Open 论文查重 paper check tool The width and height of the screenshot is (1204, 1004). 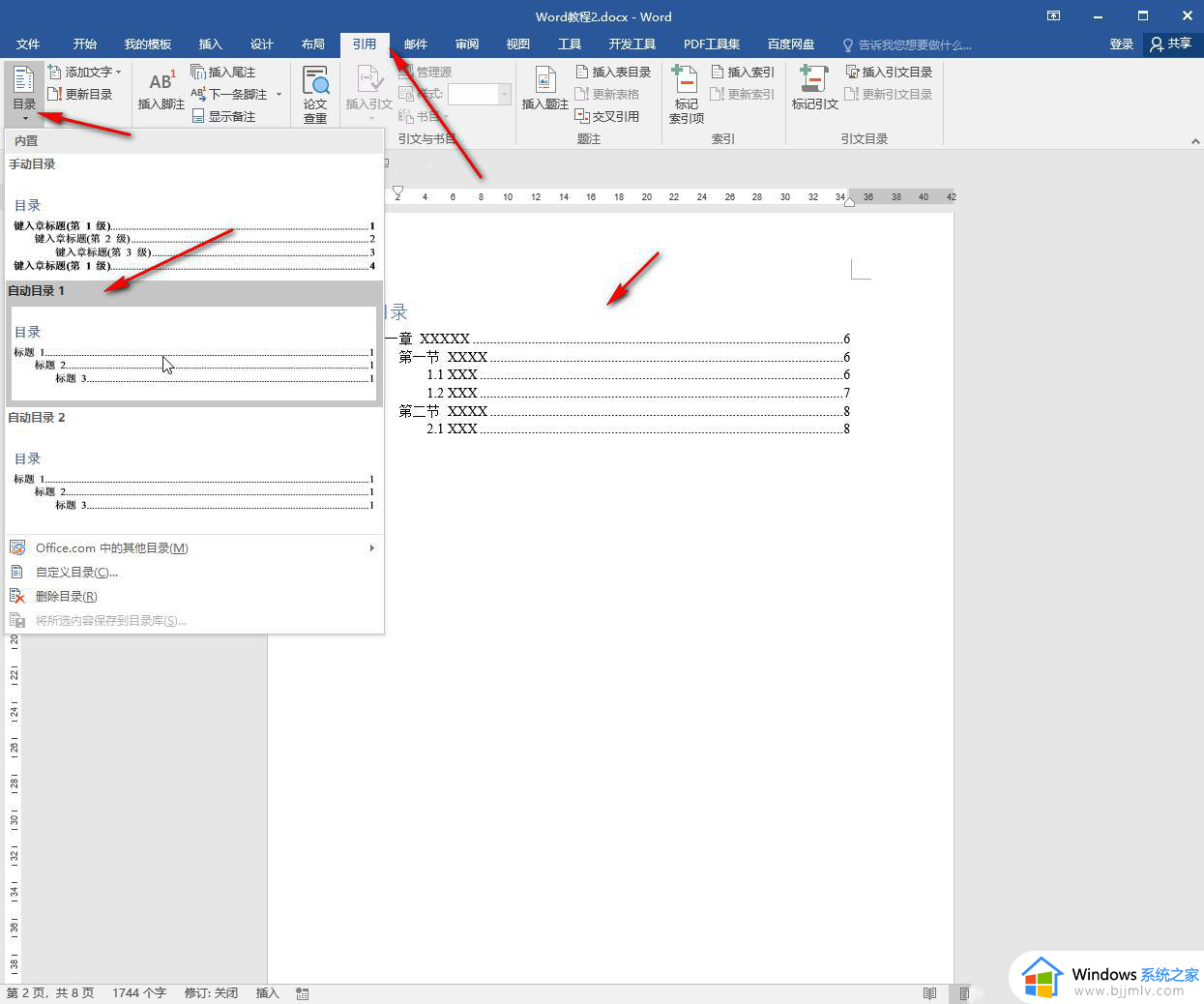coord(315,94)
